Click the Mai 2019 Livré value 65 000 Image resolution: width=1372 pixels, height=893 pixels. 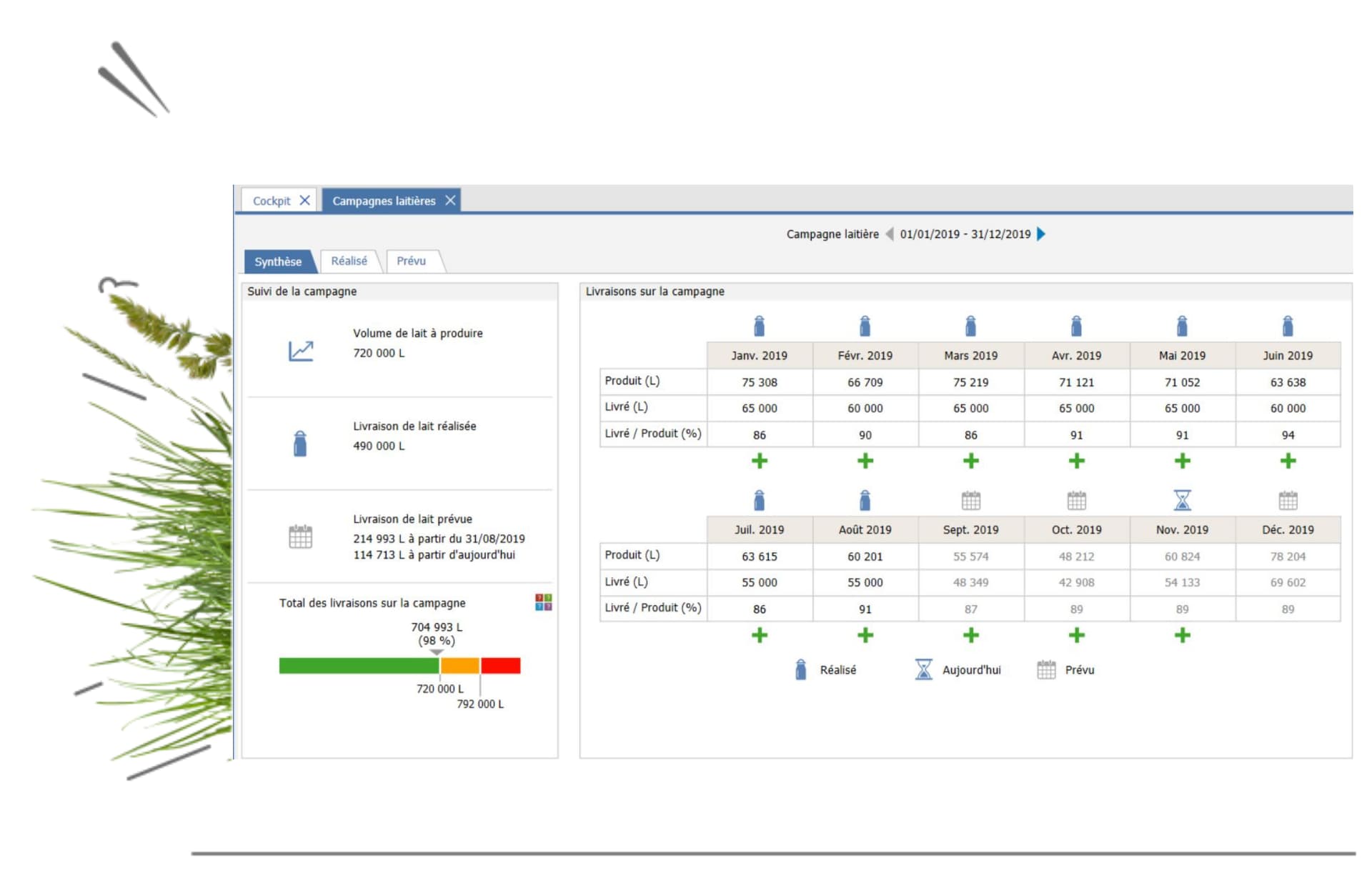(1182, 409)
